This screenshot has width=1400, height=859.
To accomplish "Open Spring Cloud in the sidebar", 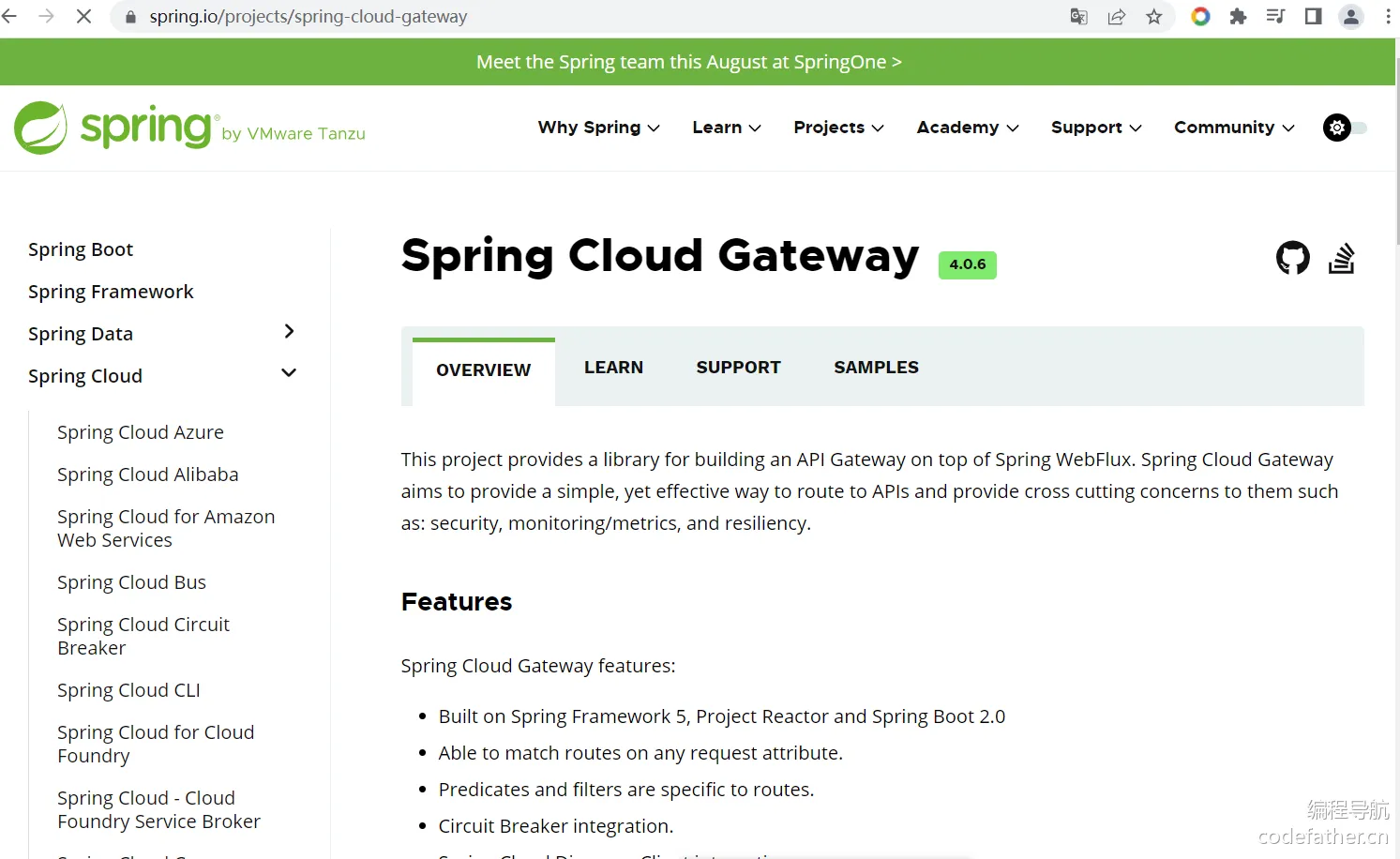I will 85,376.
